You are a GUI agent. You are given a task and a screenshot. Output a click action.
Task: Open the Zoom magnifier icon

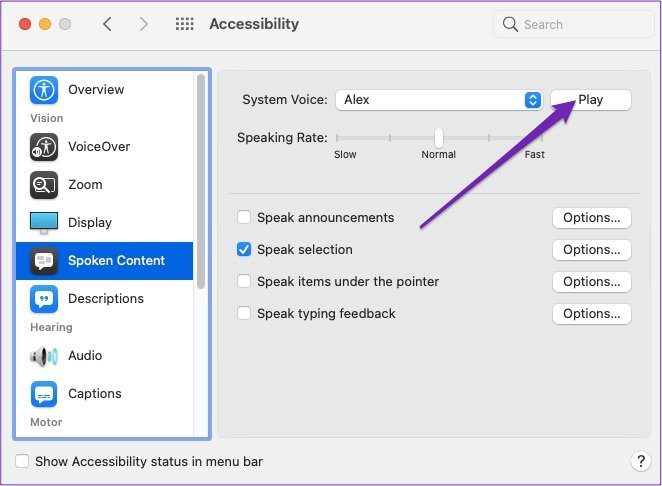coord(44,185)
